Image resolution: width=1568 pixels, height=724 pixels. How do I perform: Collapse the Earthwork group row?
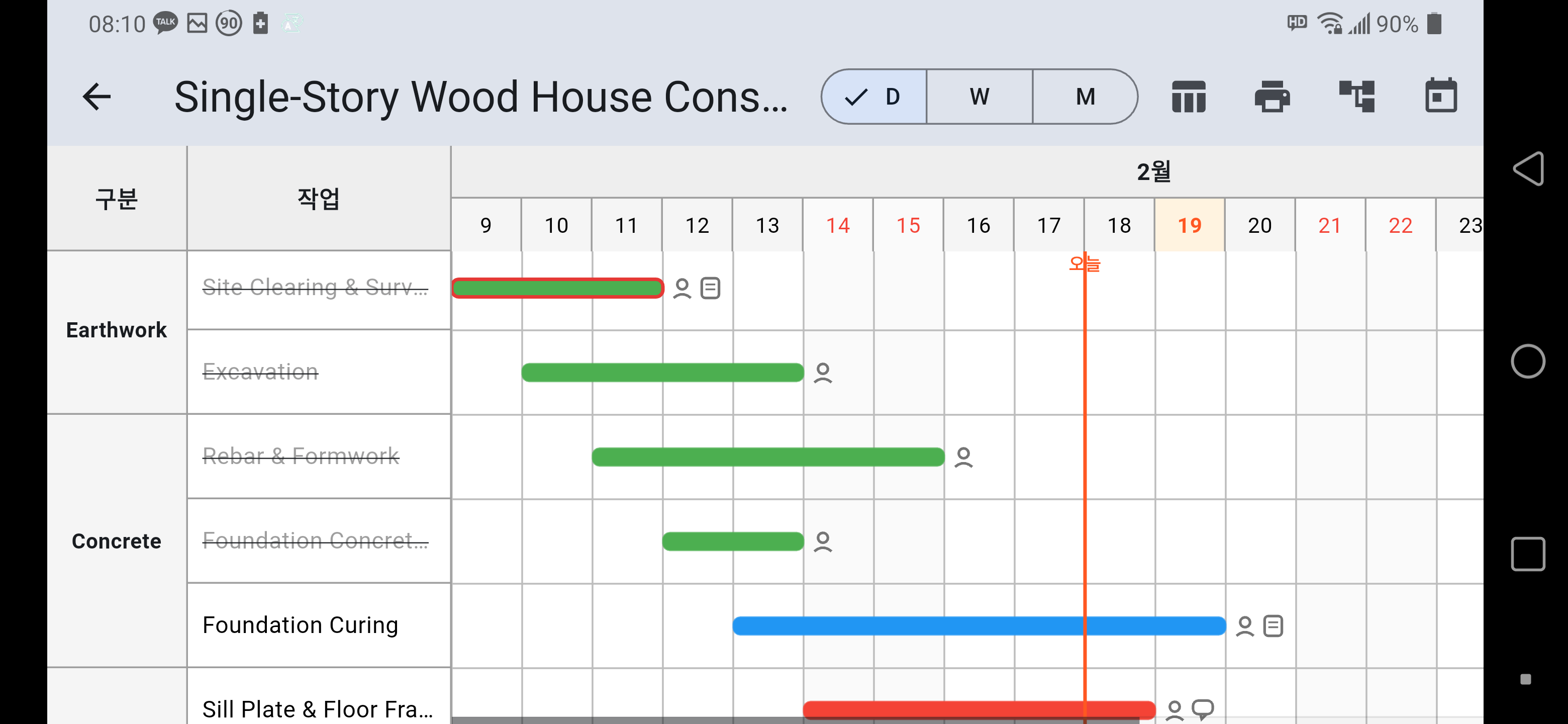tap(116, 329)
